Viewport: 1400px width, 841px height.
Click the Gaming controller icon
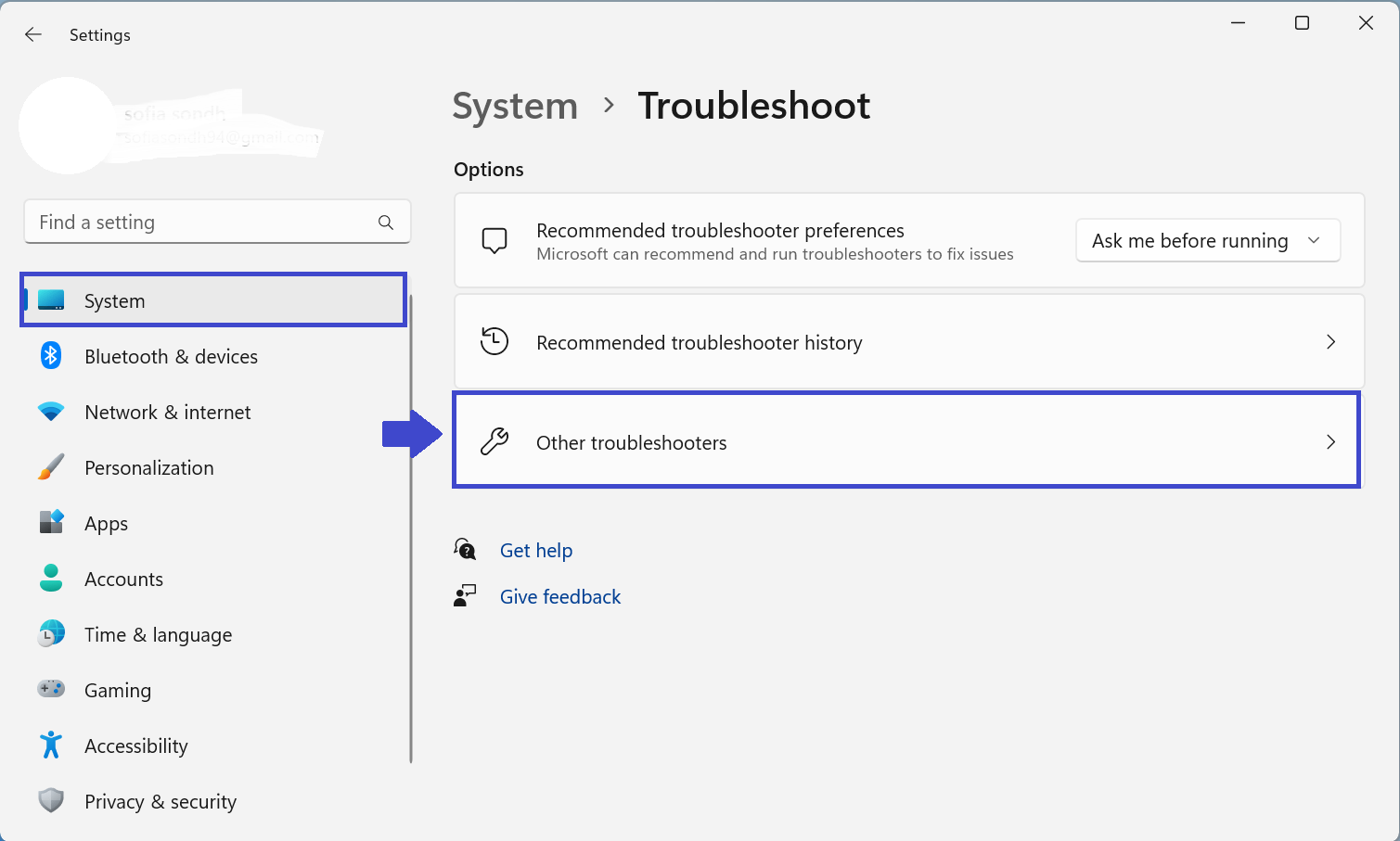coord(51,689)
